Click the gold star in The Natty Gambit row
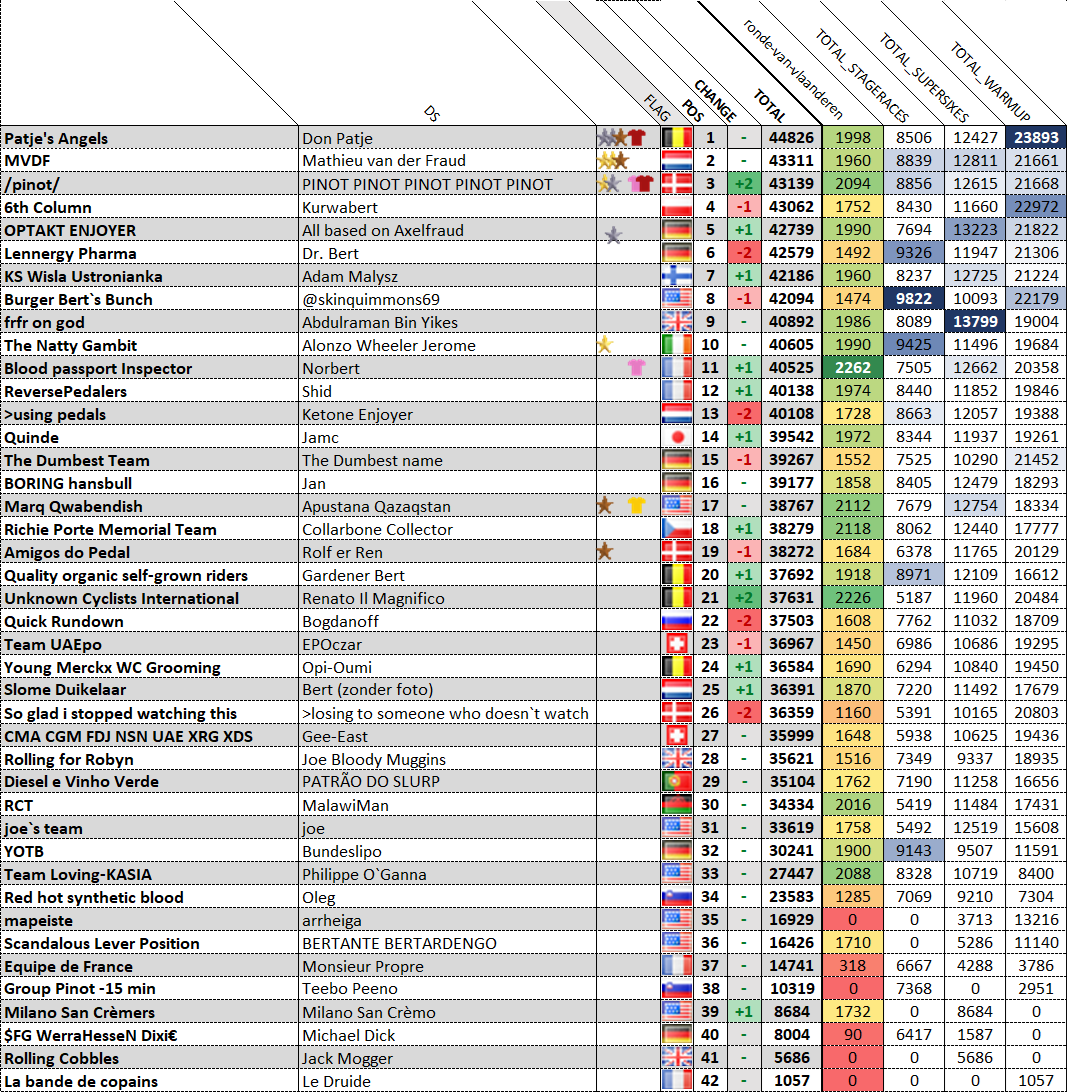 (x=605, y=345)
